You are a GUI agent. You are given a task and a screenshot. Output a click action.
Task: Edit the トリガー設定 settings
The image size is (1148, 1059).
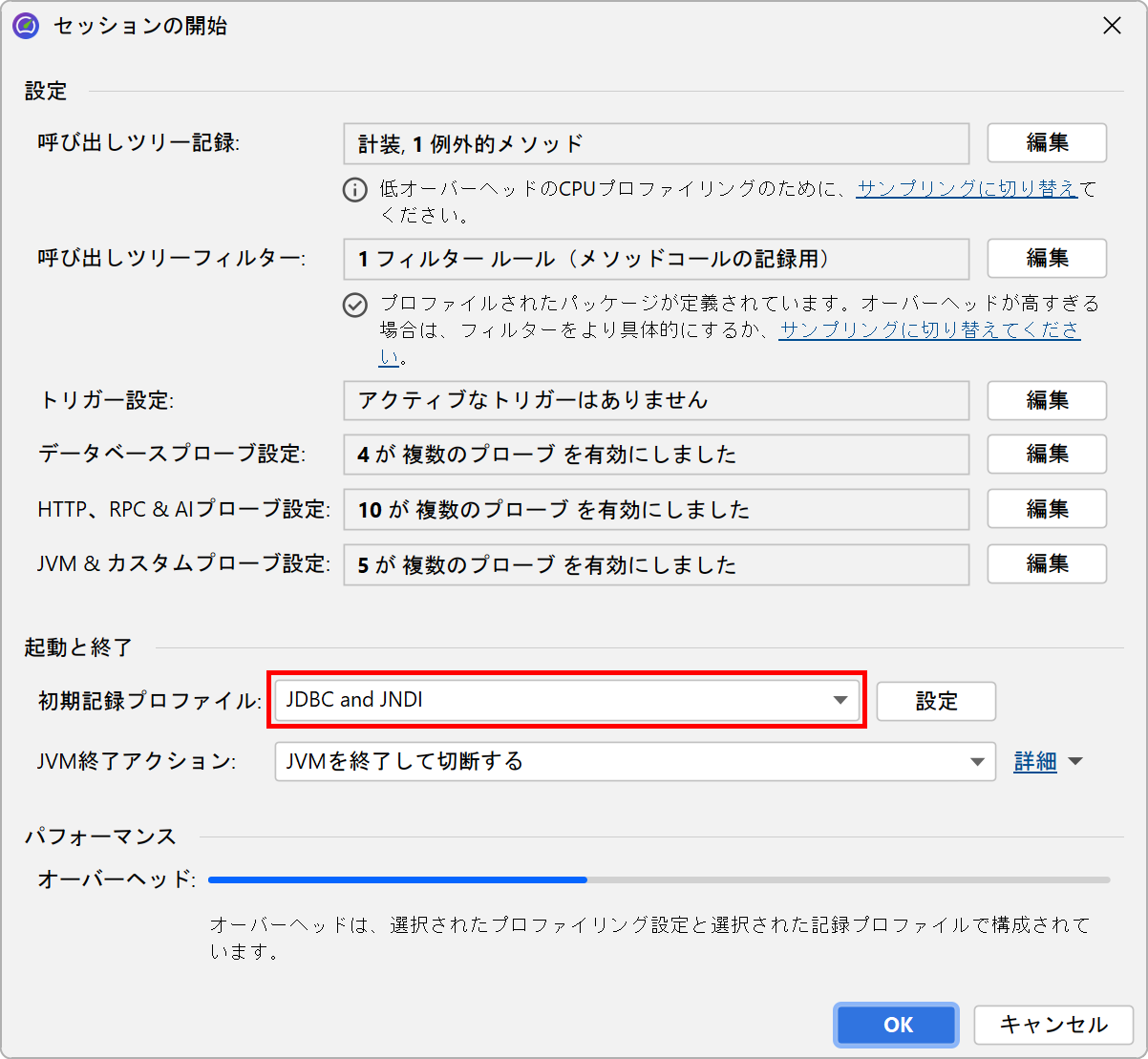coord(1046,400)
